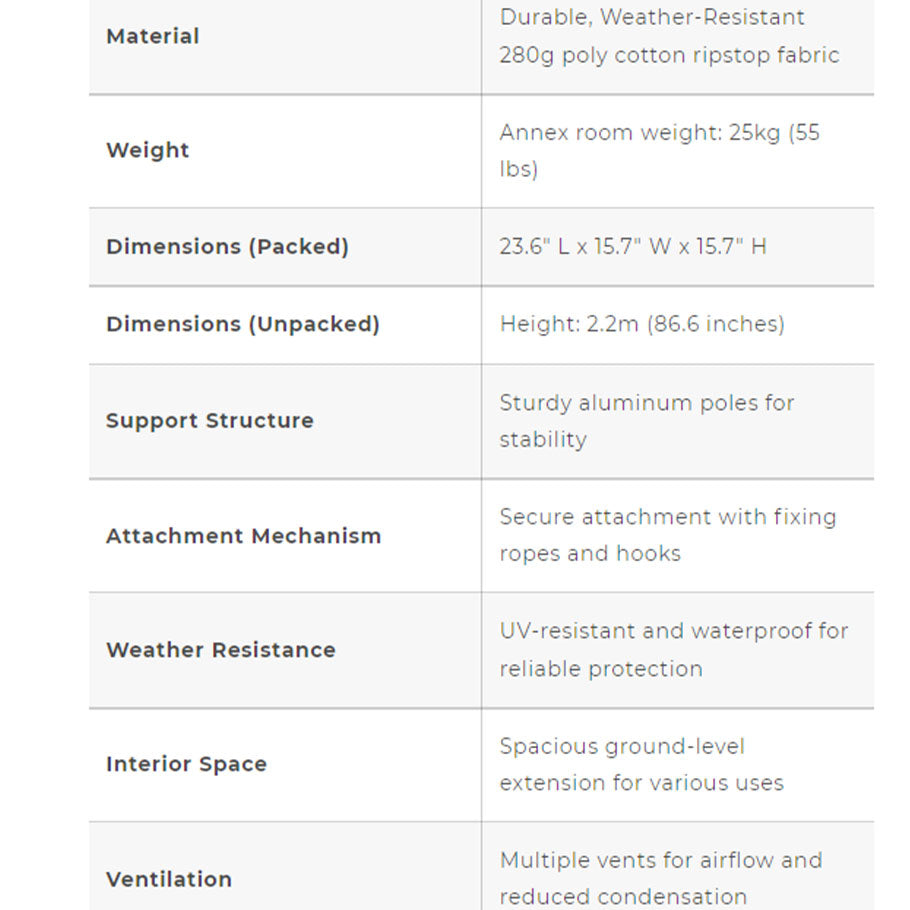Click the 'ropes and hooks' text
This screenshot has height=910, width=910.
coord(589,554)
